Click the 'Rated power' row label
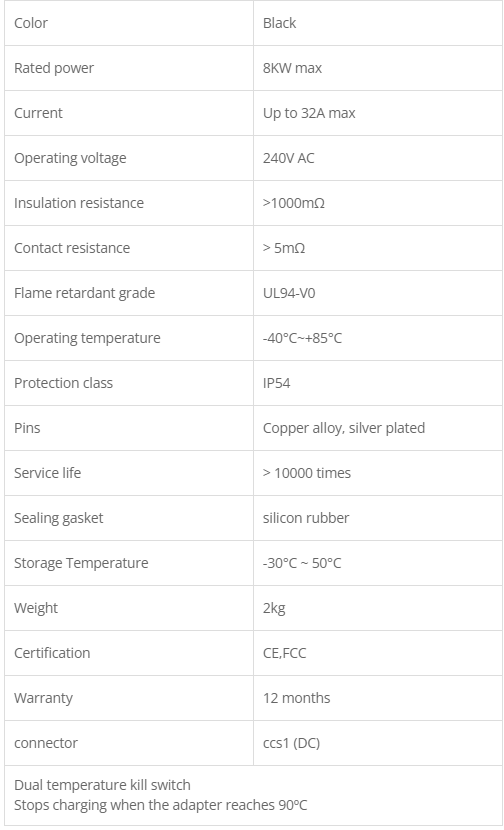 click(54, 68)
